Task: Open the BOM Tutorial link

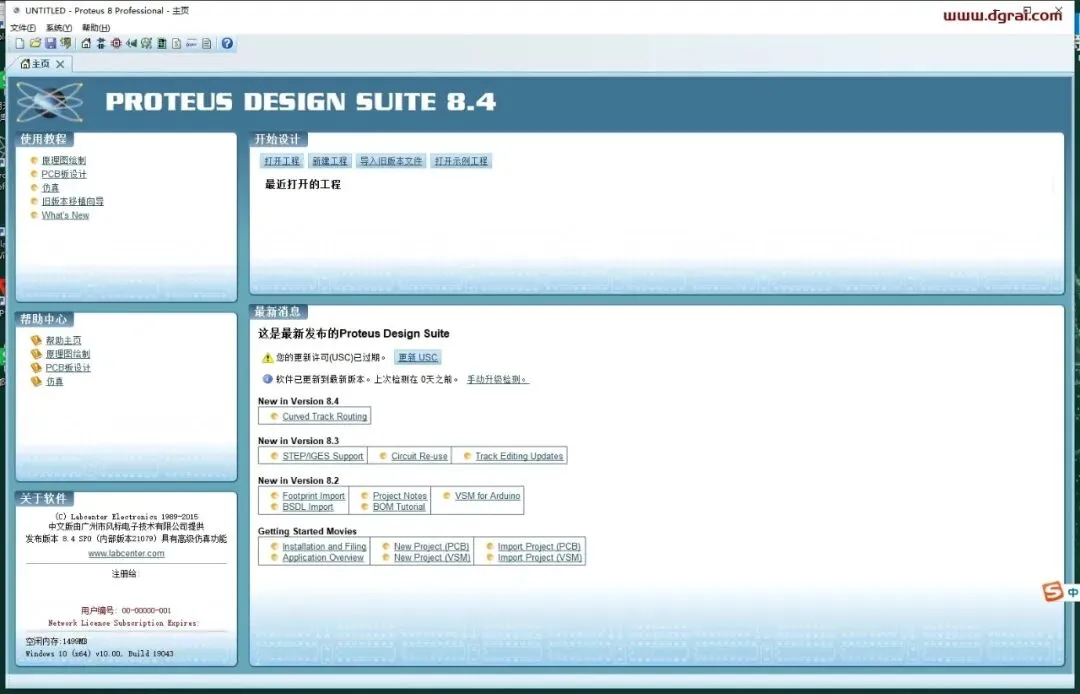Action: 399,507
